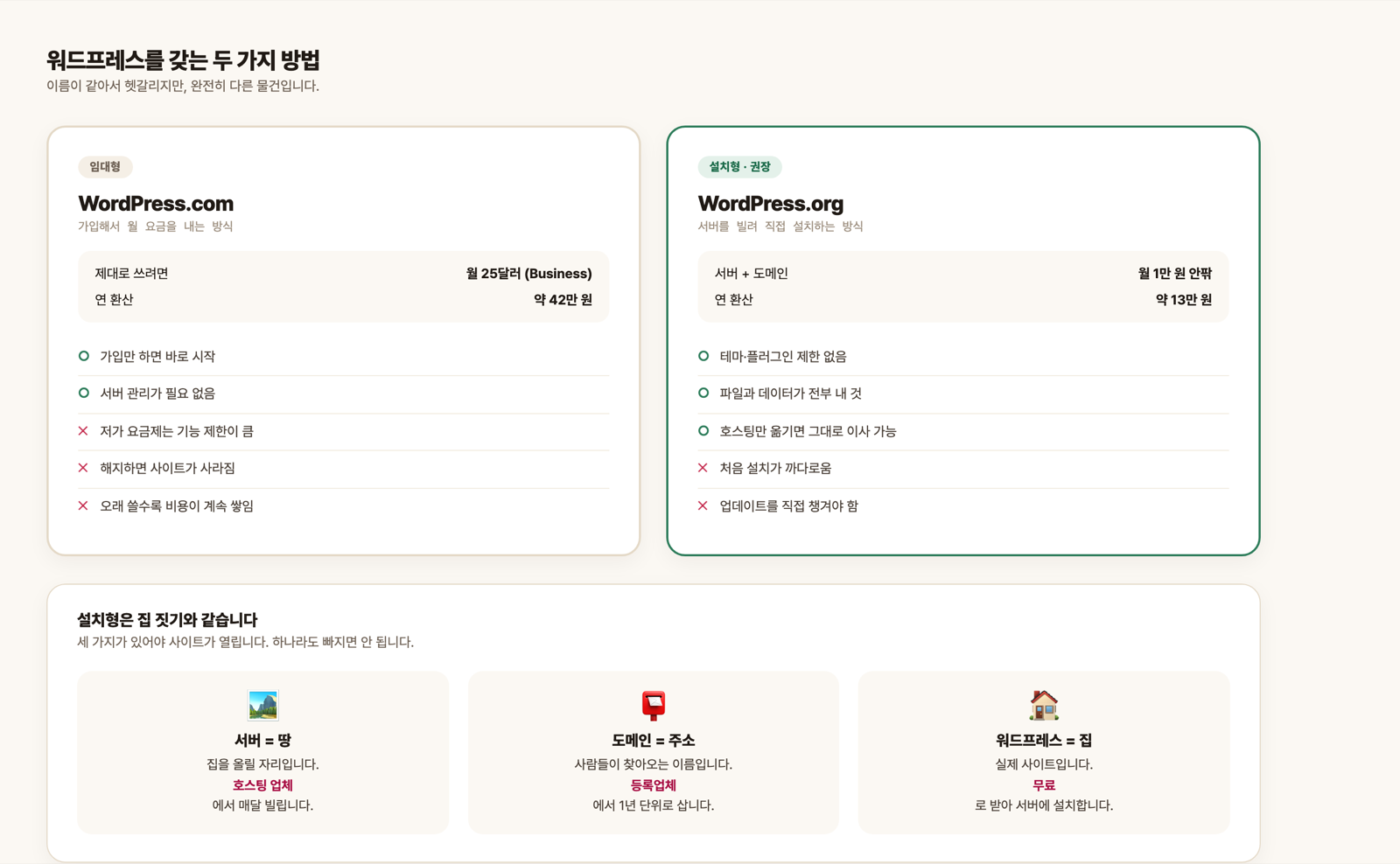This screenshot has height=864, width=1400.
Task: Click the heading 설치형은 집 짓기와 같습니다
Action: 167,620
